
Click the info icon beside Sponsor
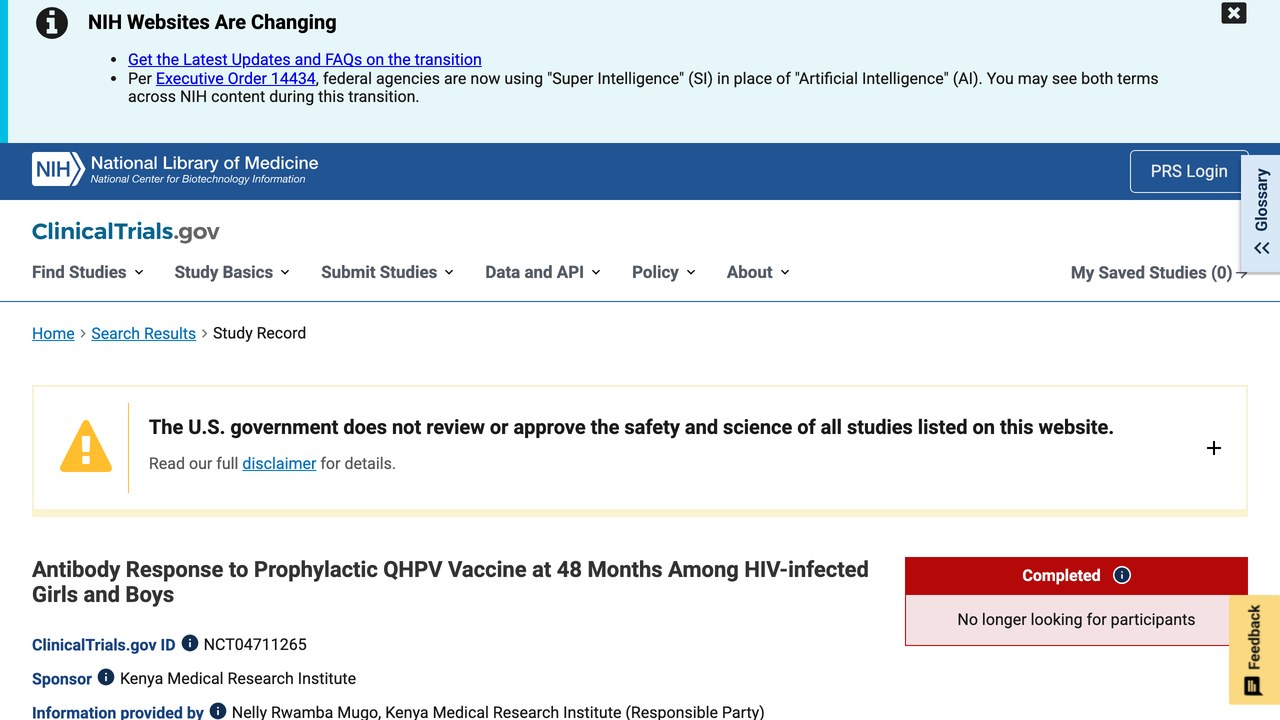tap(106, 678)
